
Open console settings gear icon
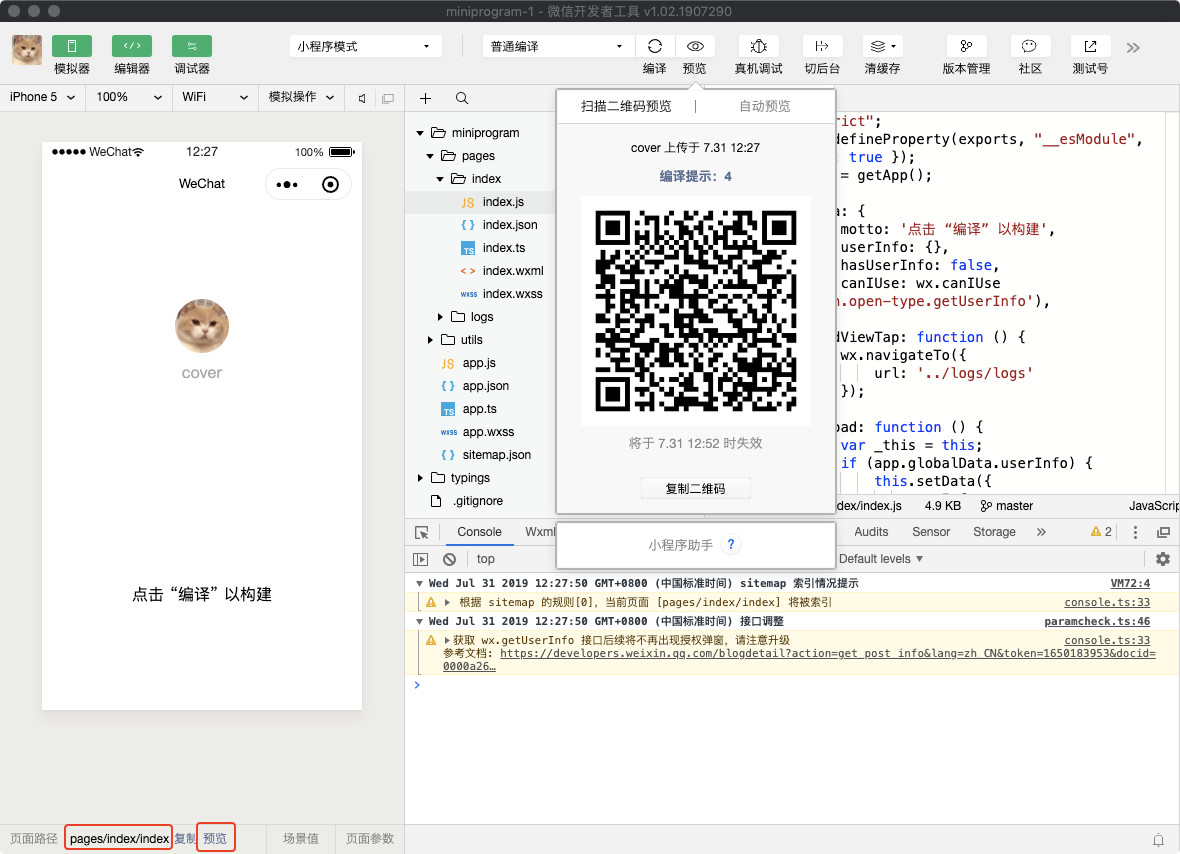pos(1163,559)
